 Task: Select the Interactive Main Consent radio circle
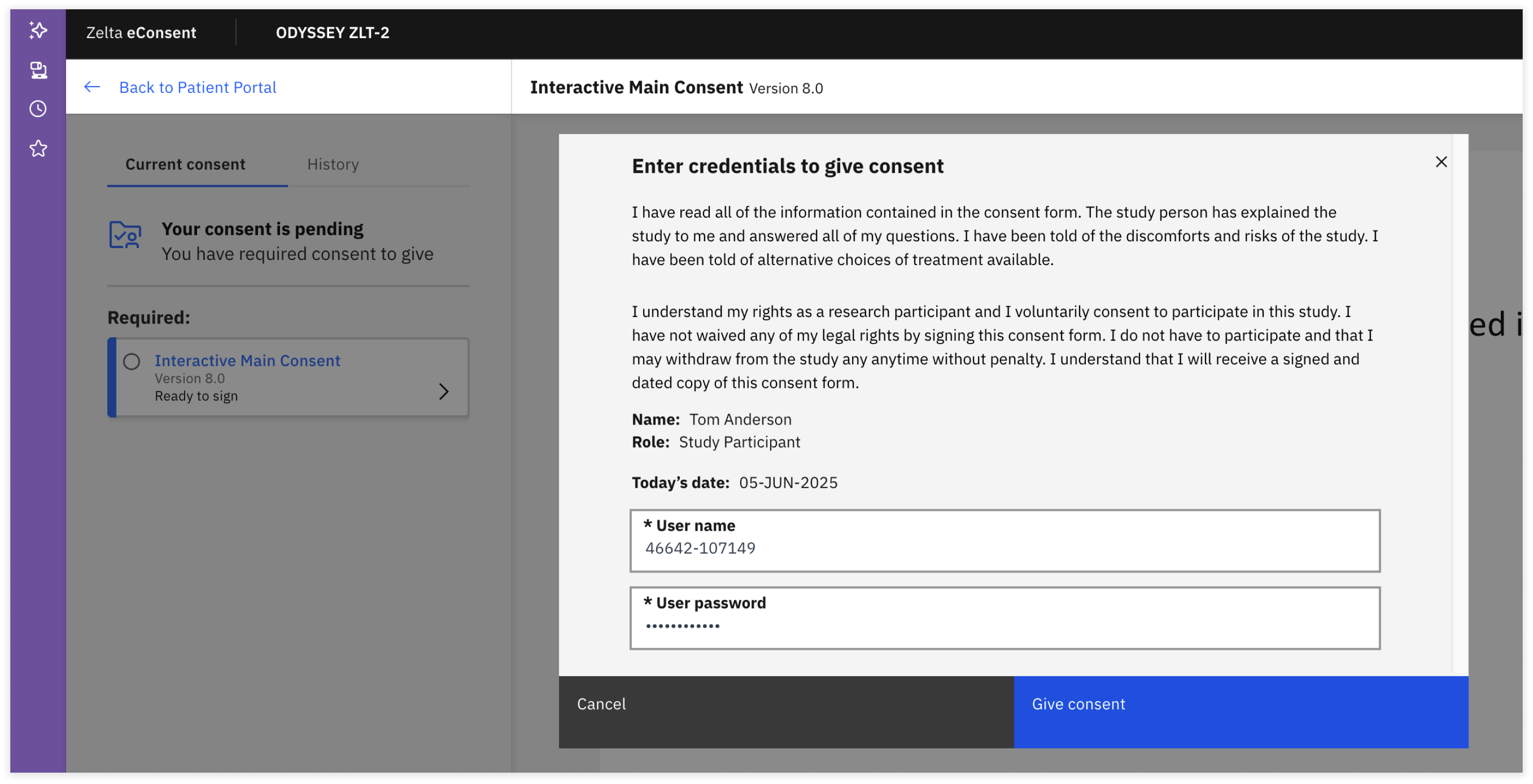[x=132, y=362]
